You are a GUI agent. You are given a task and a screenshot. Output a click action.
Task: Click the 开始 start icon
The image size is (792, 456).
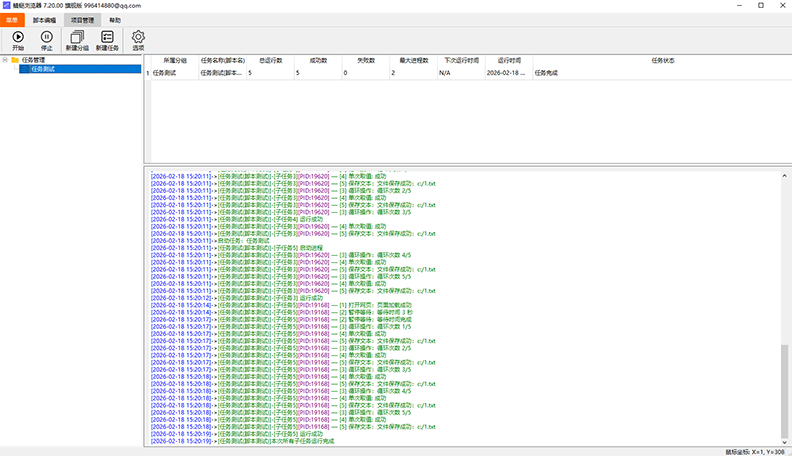(x=18, y=37)
